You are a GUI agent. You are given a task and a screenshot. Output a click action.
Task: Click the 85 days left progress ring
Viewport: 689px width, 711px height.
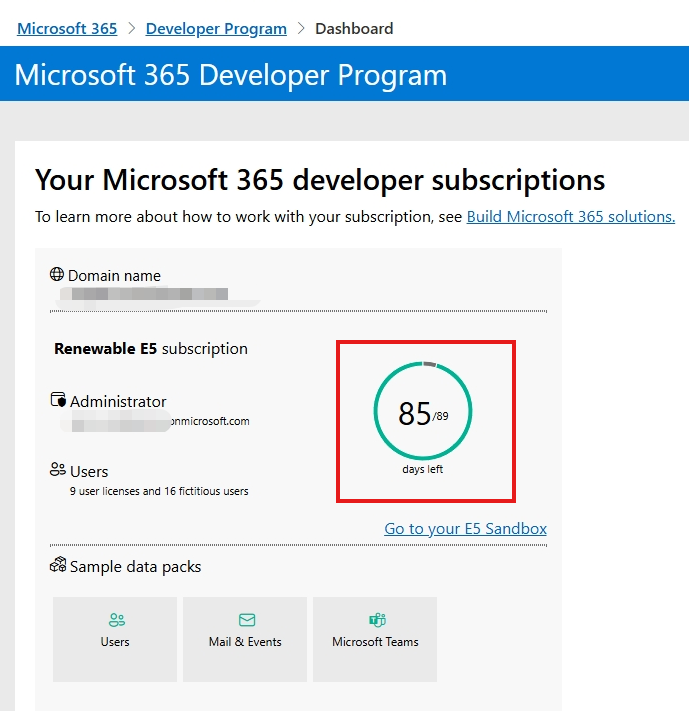click(423, 411)
